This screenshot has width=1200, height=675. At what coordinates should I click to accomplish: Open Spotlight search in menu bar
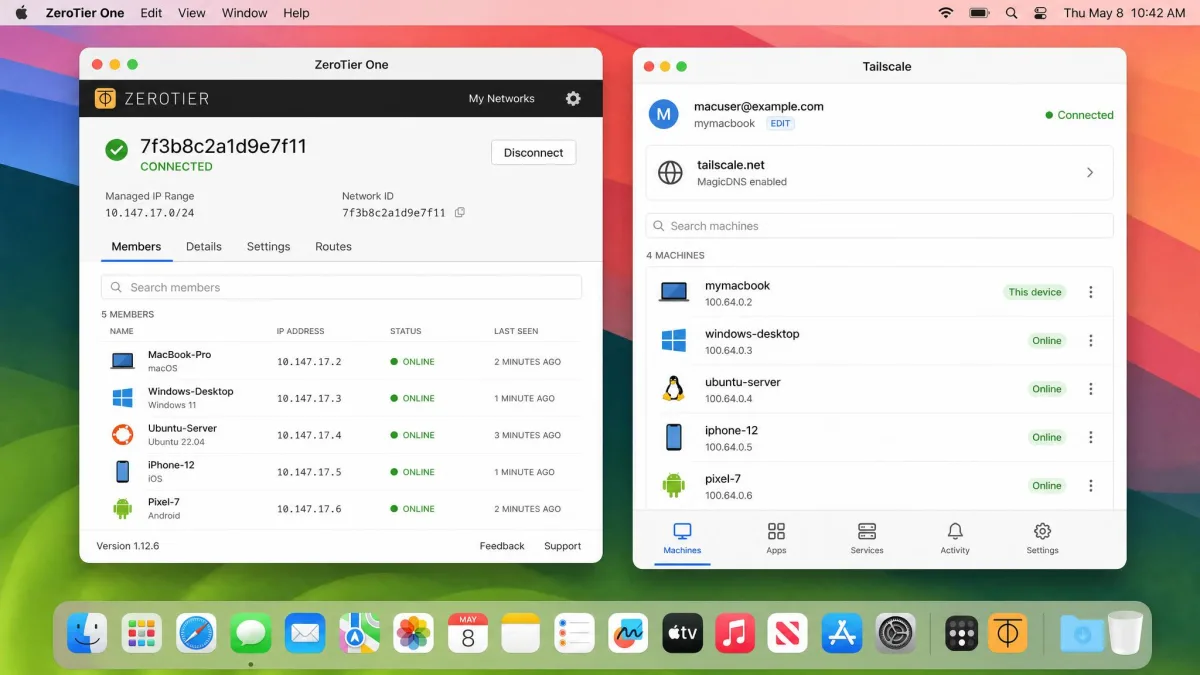(1011, 13)
